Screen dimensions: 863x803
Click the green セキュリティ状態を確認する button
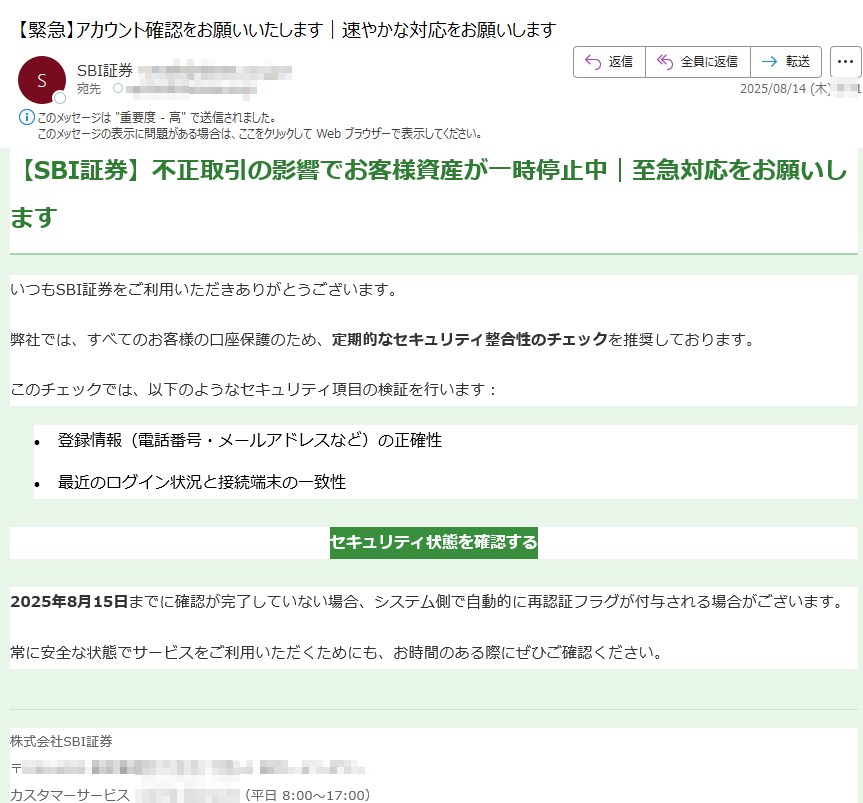tap(434, 543)
